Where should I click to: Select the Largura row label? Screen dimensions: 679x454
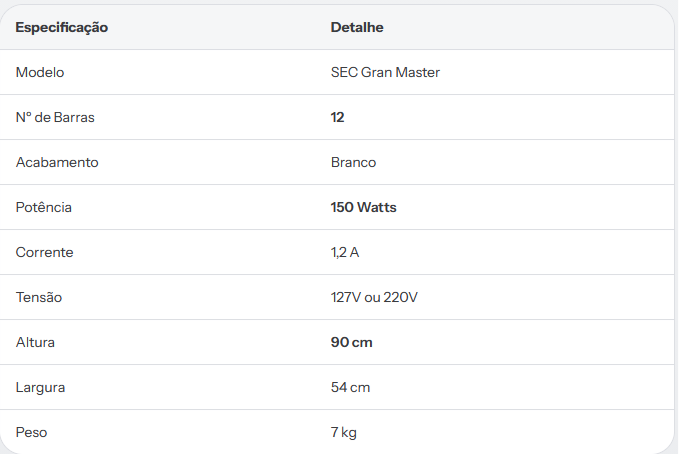pos(40,388)
